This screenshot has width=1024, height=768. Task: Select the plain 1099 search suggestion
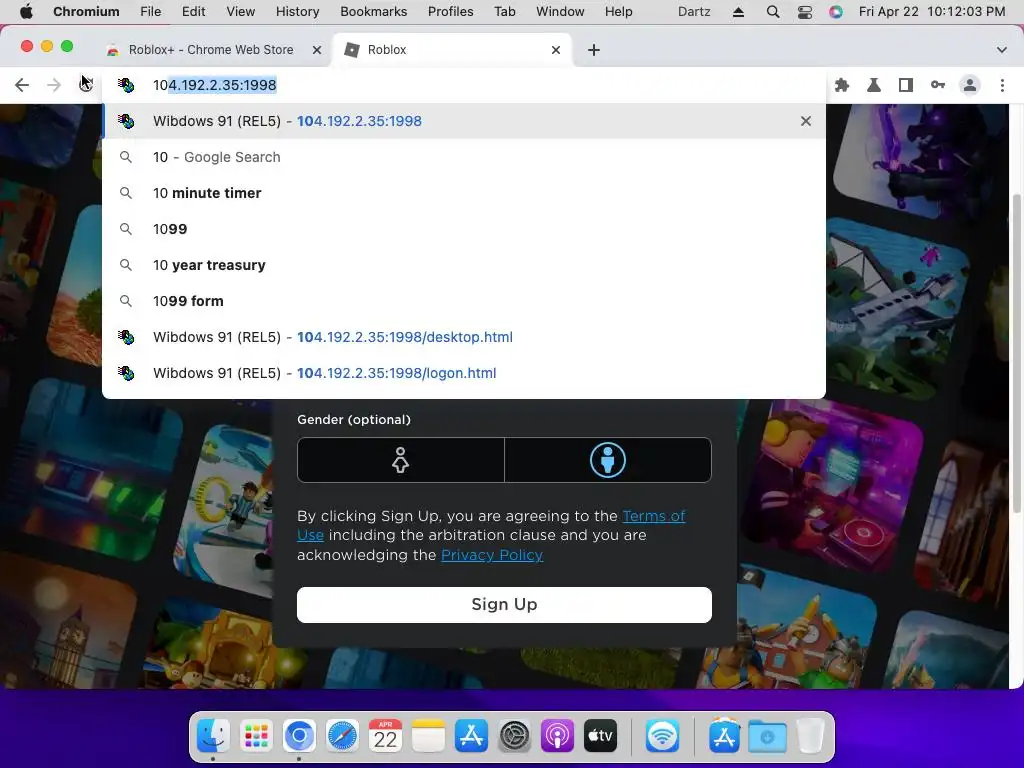[x=464, y=229]
